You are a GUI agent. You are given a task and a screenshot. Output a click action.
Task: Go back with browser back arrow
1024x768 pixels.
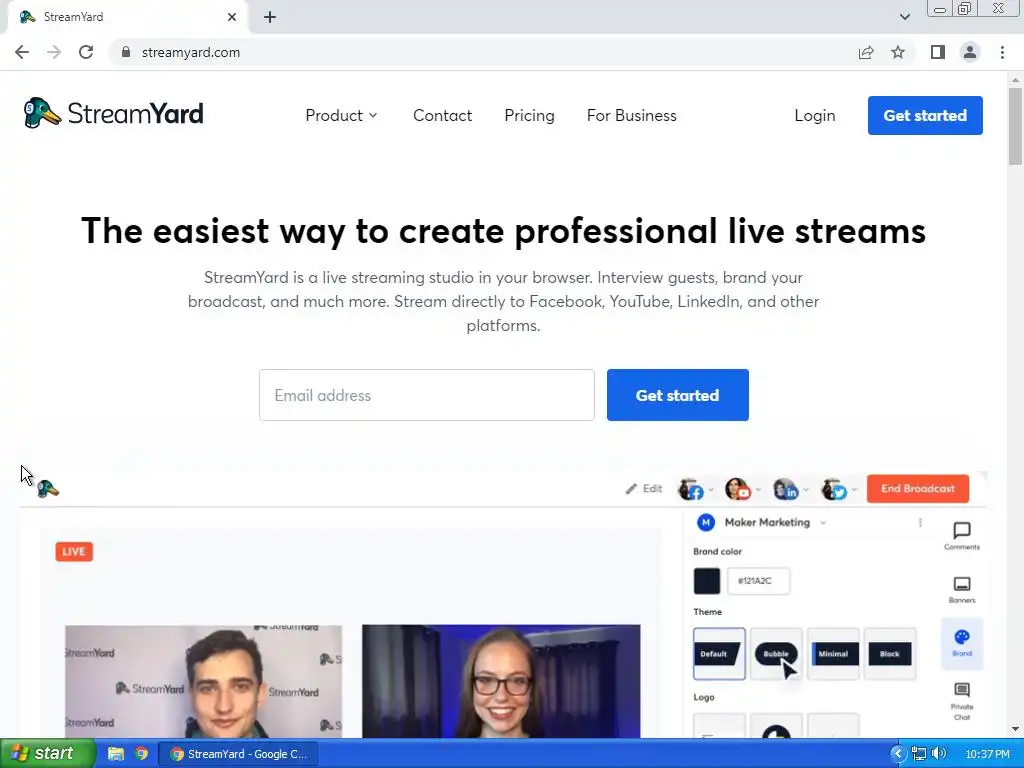pyautogui.click(x=22, y=52)
